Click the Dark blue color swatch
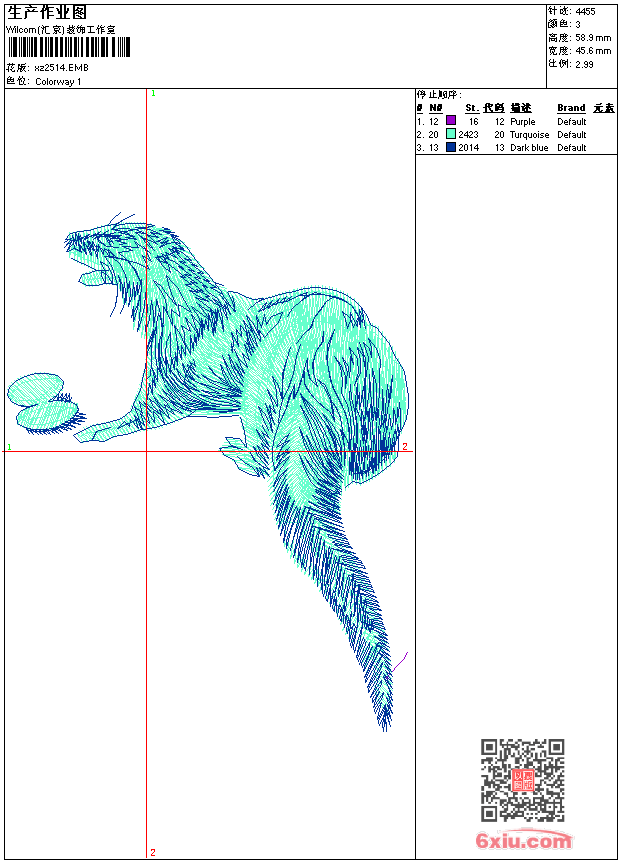This screenshot has height=860, width=620. [451, 147]
